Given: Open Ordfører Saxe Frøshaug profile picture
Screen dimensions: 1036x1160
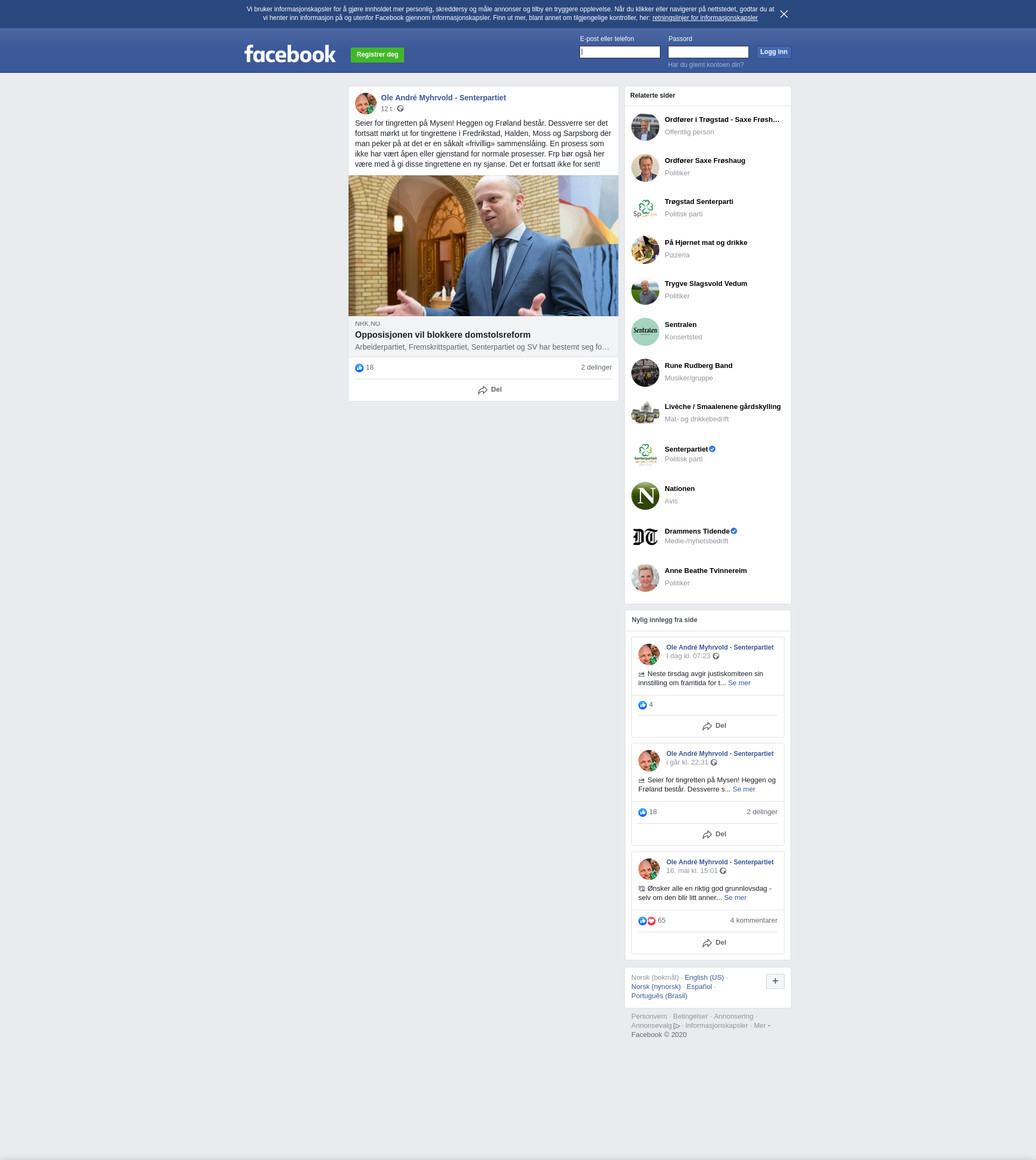Looking at the screenshot, I should (645, 168).
